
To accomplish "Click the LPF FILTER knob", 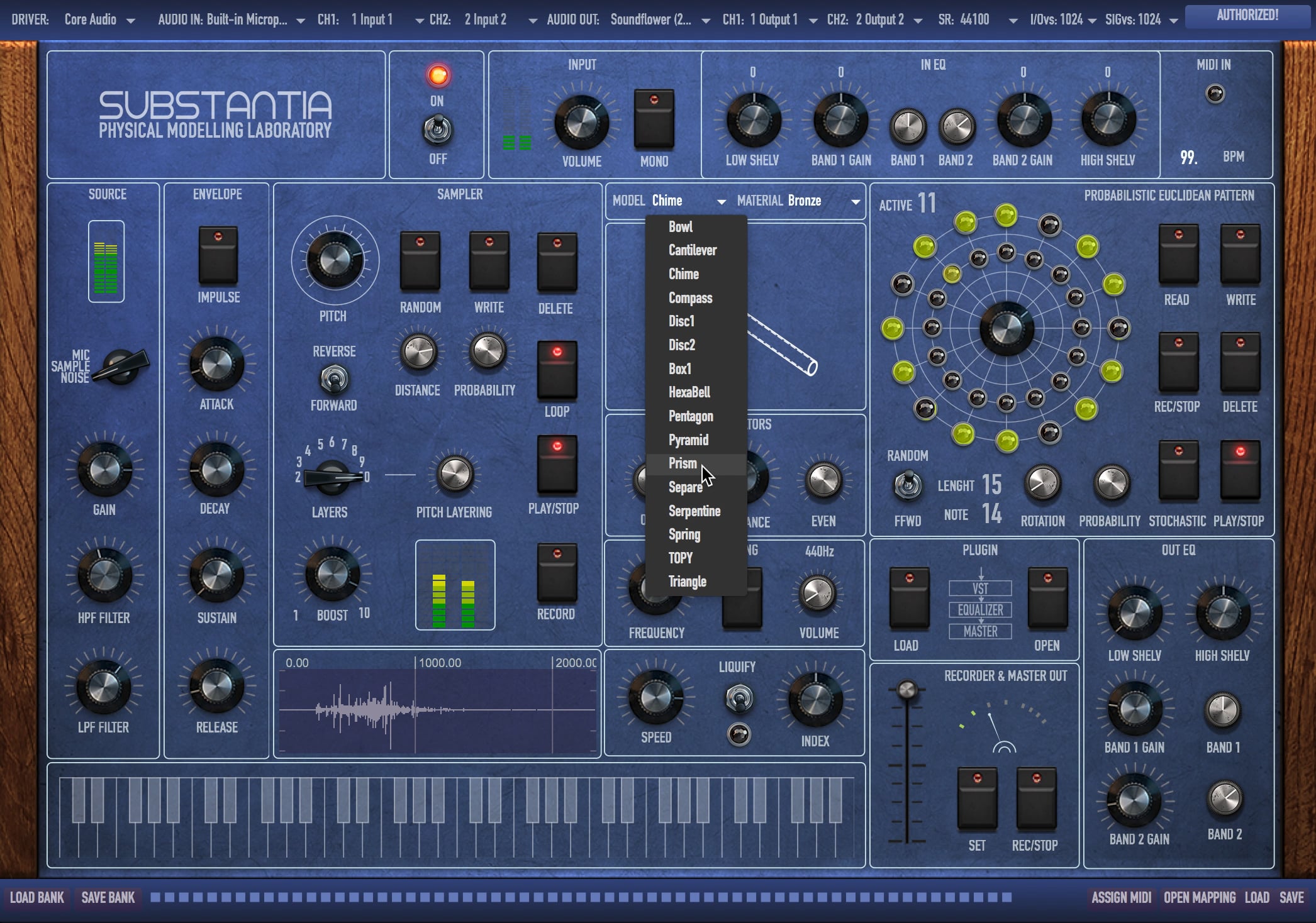I will coord(103,687).
